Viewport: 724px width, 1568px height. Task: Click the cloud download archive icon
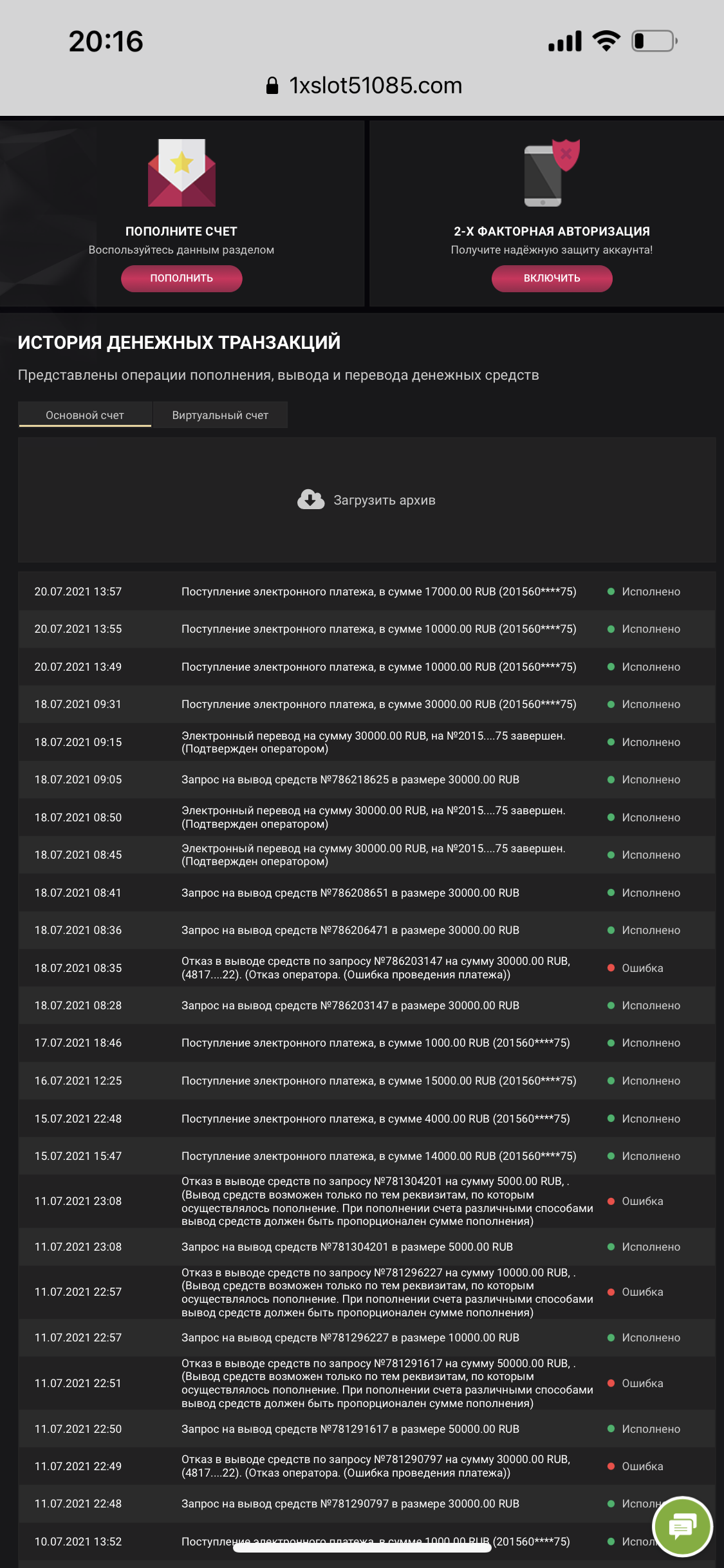point(311,499)
